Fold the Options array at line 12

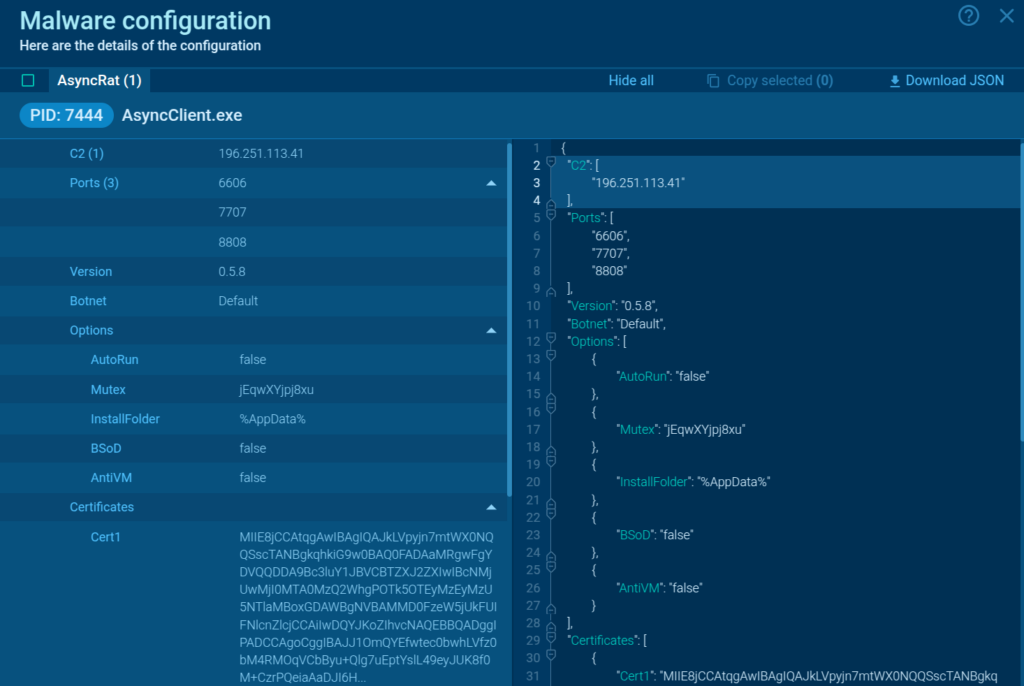(x=551, y=341)
